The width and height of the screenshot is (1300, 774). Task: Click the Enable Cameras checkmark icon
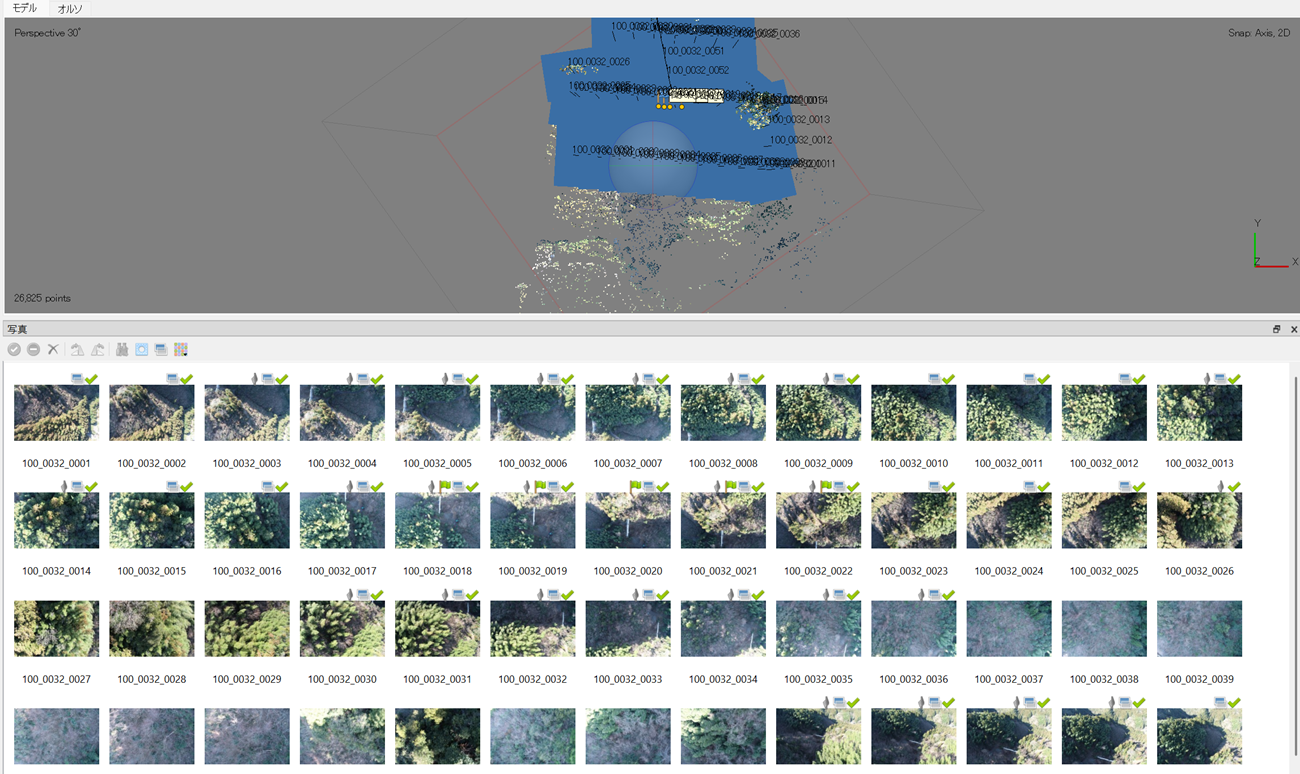(x=14, y=350)
